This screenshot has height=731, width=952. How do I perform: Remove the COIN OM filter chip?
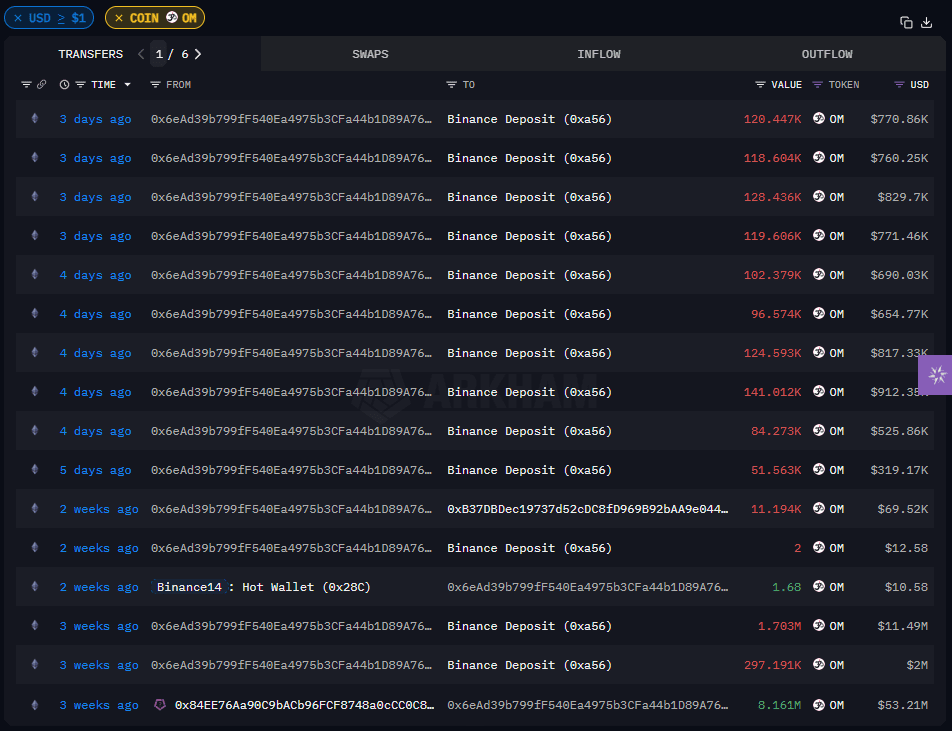point(118,18)
